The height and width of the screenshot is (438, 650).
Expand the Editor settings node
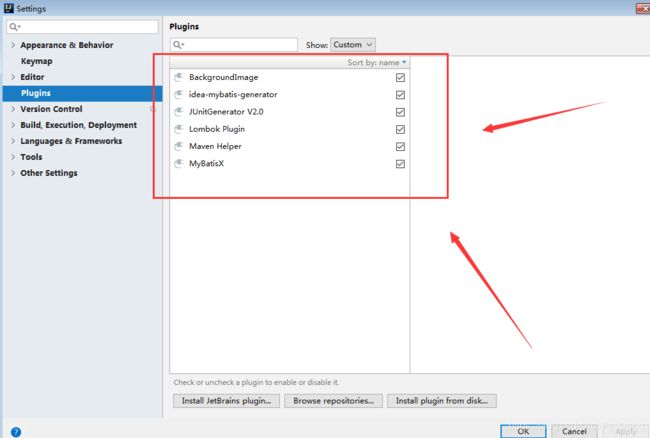click(13, 77)
